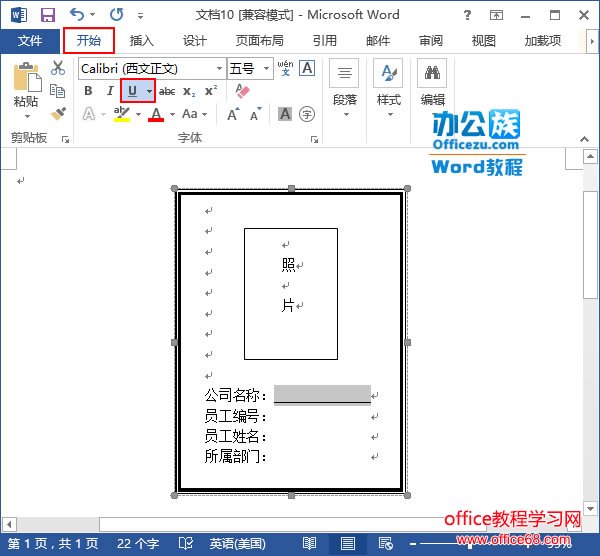Image resolution: width=600 pixels, height=556 pixels.
Task: Apply Character Border with the boxed A icon
Action: (307, 68)
